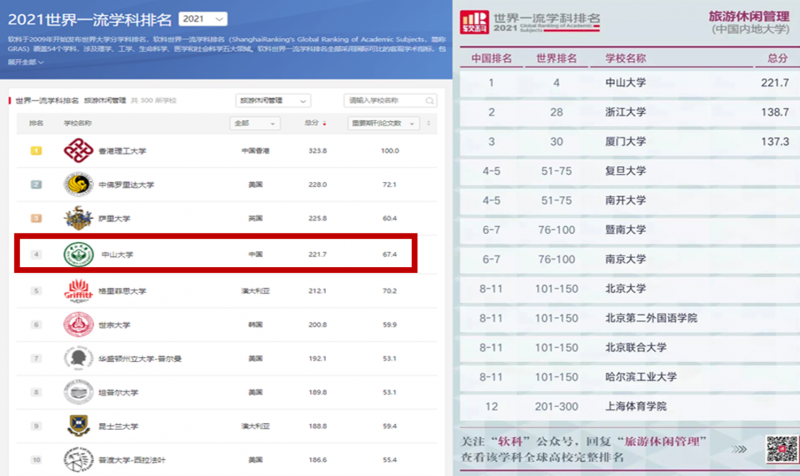The height and width of the screenshot is (476, 800).
Task: Click 北京联合大学 in the right list
Action: coord(636,348)
